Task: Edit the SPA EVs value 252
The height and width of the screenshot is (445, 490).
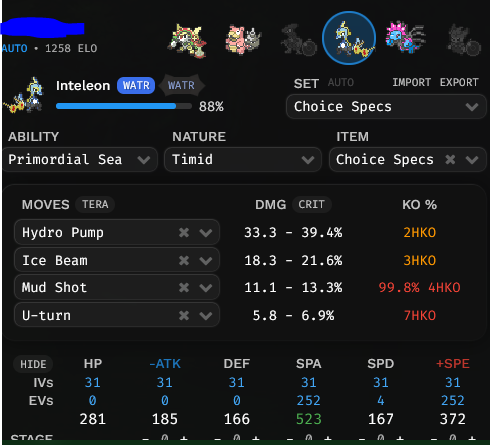Action: (308, 400)
